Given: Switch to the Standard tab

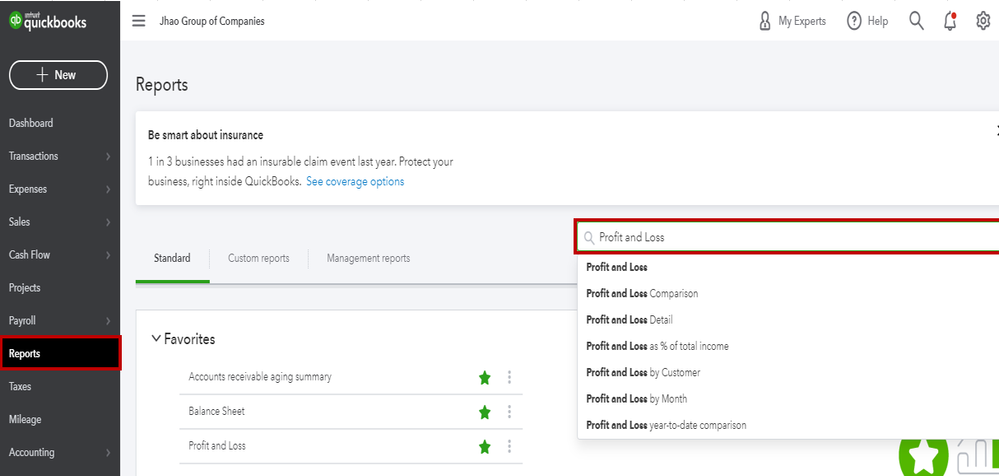Looking at the screenshot, I should [x=172, y=258].
